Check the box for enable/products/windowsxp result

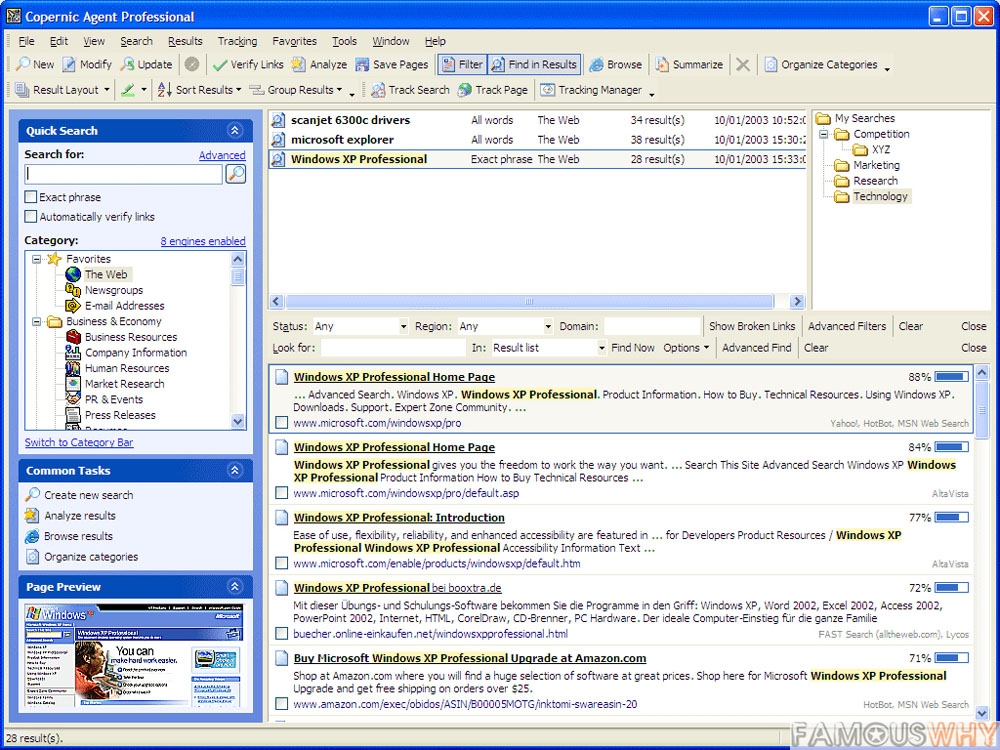click(x=281, y=563)
